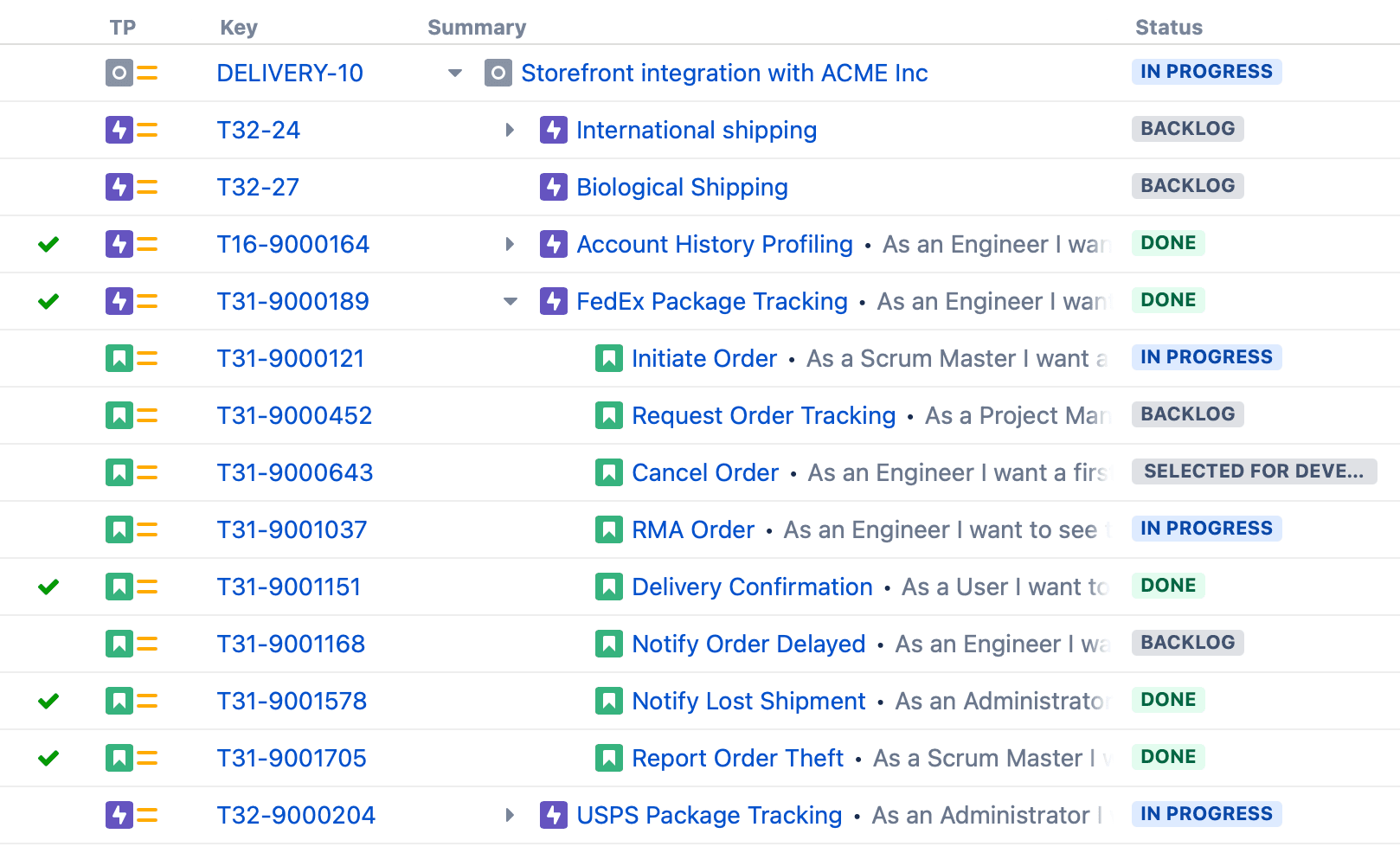This screenshot has height=853, width=1400.
Task: Click the story icon beside Cancel Order
Action: coord(608,472)
